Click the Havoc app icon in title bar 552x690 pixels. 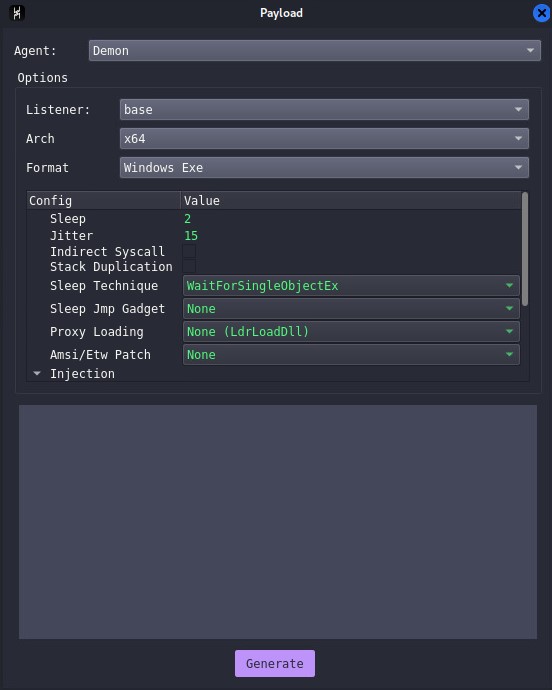pyautogui.click(x=17, y=13)
